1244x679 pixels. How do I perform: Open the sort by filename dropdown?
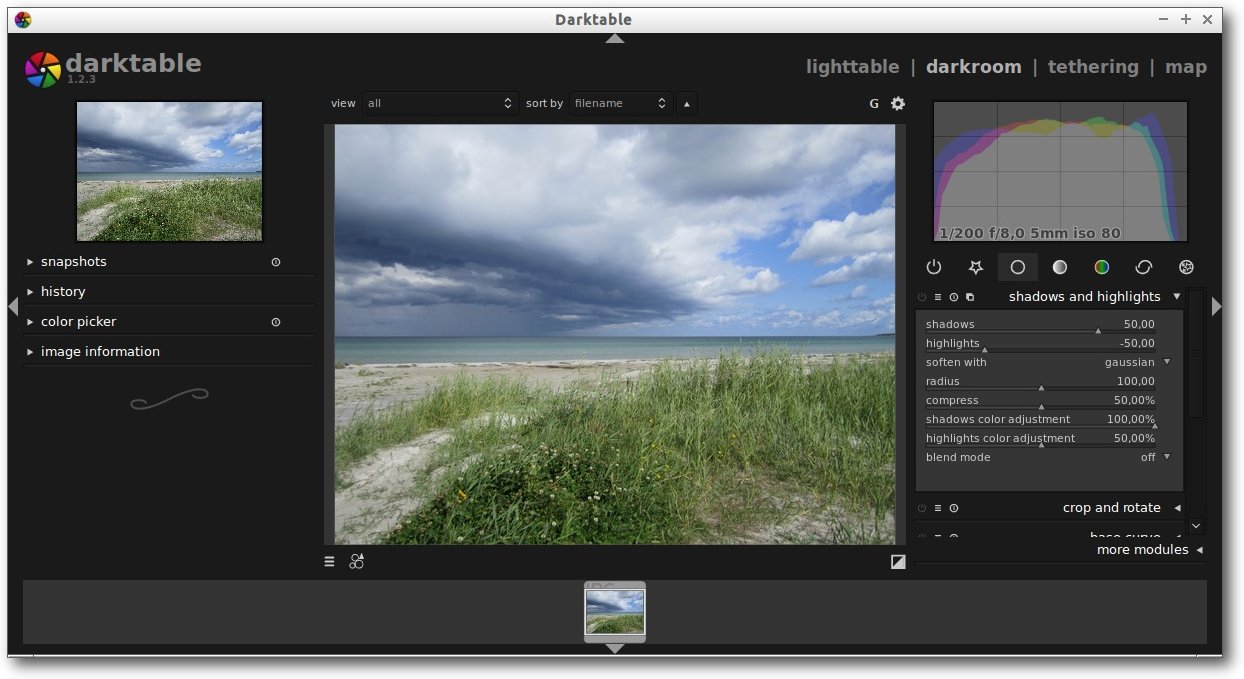point(620,103)
